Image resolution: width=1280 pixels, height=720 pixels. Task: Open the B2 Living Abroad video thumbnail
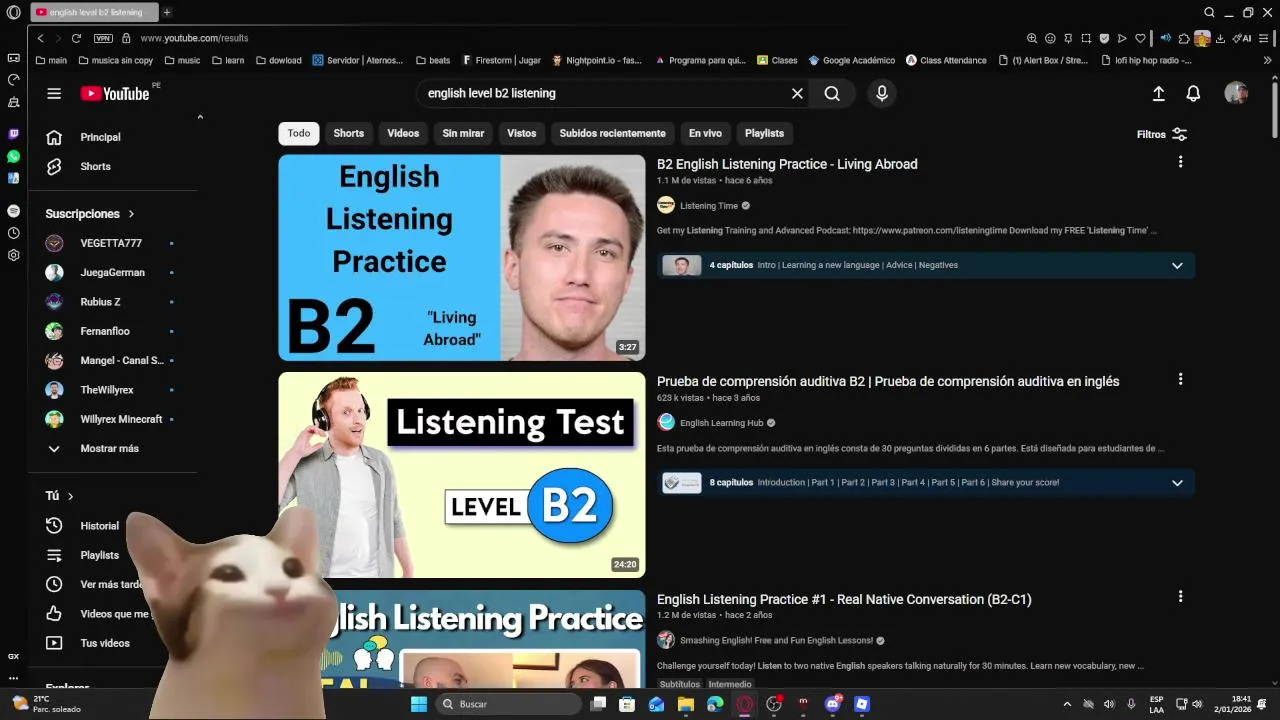(462, 257)
